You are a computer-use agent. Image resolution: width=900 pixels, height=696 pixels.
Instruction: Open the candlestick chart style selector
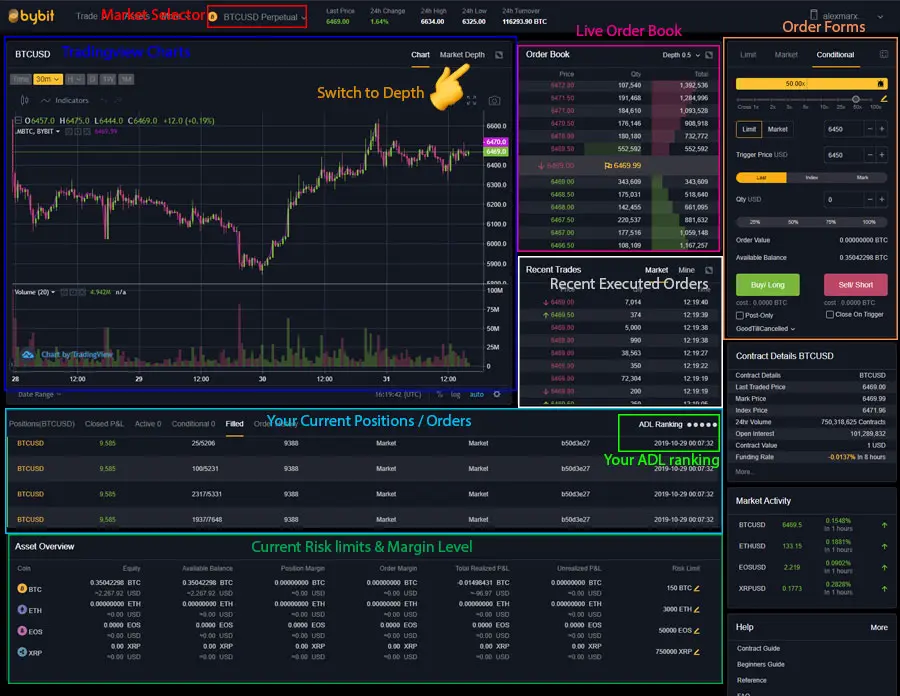pyautogui.click(x=25, y=100)
